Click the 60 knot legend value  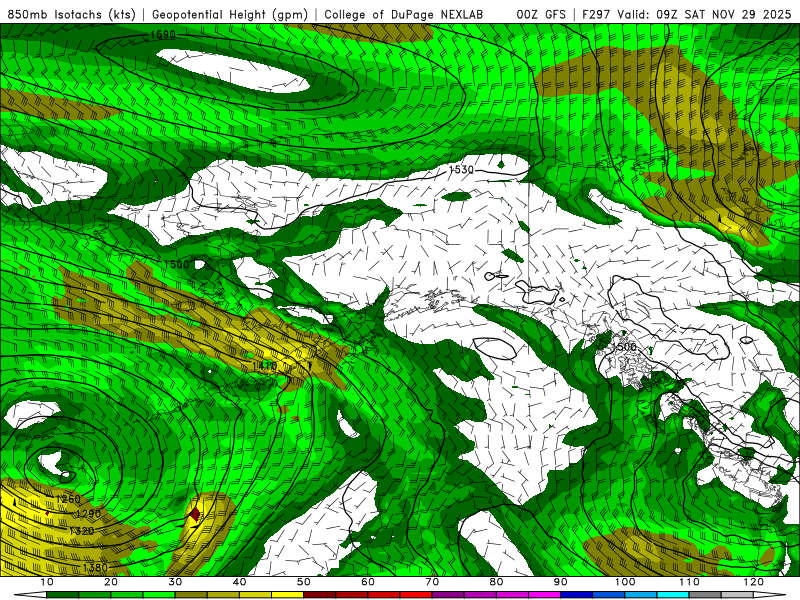coord(368,582)
